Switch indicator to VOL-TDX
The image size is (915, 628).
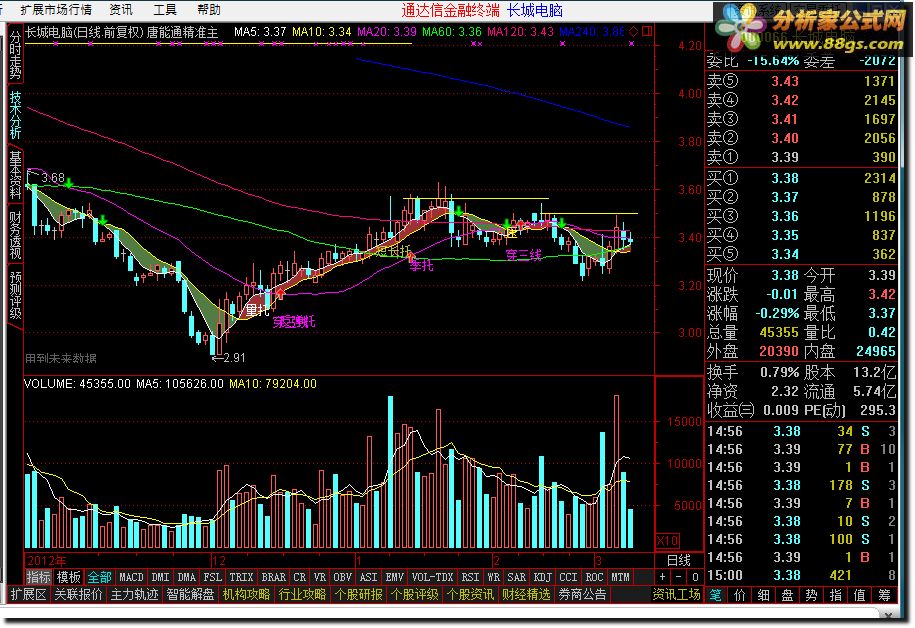tap(432, 577)
